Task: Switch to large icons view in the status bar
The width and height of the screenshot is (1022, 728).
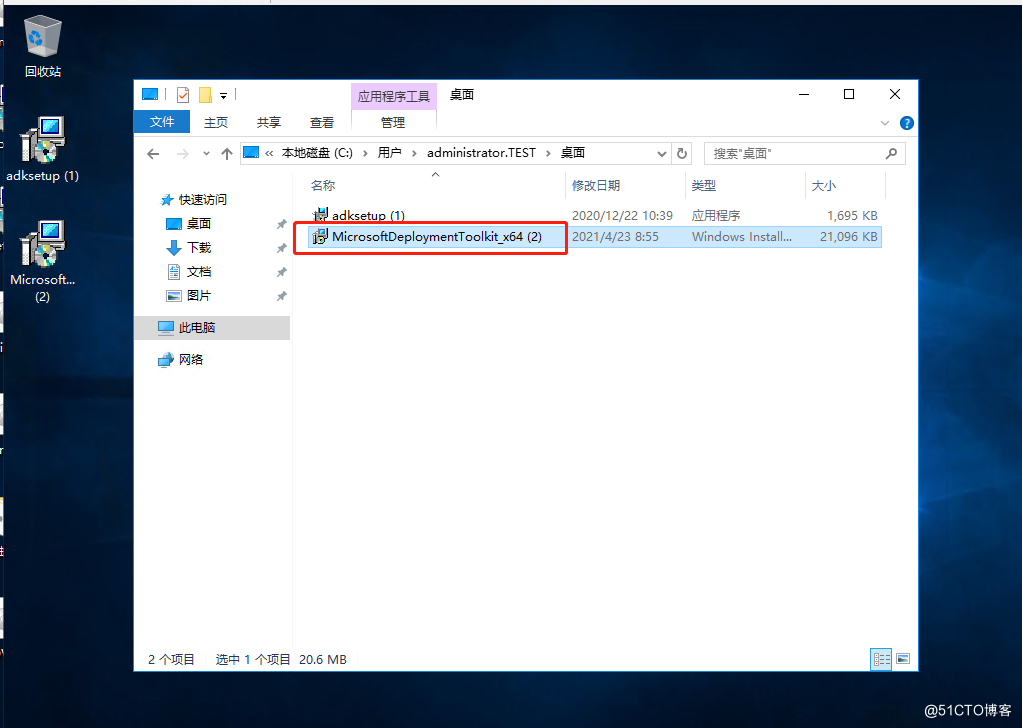Action: tap(903, 659)
